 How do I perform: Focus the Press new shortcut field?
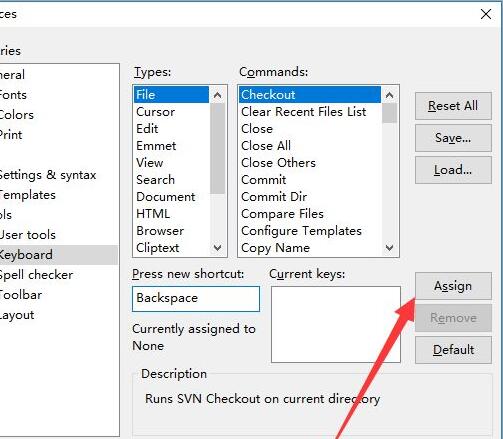(196, 299)
